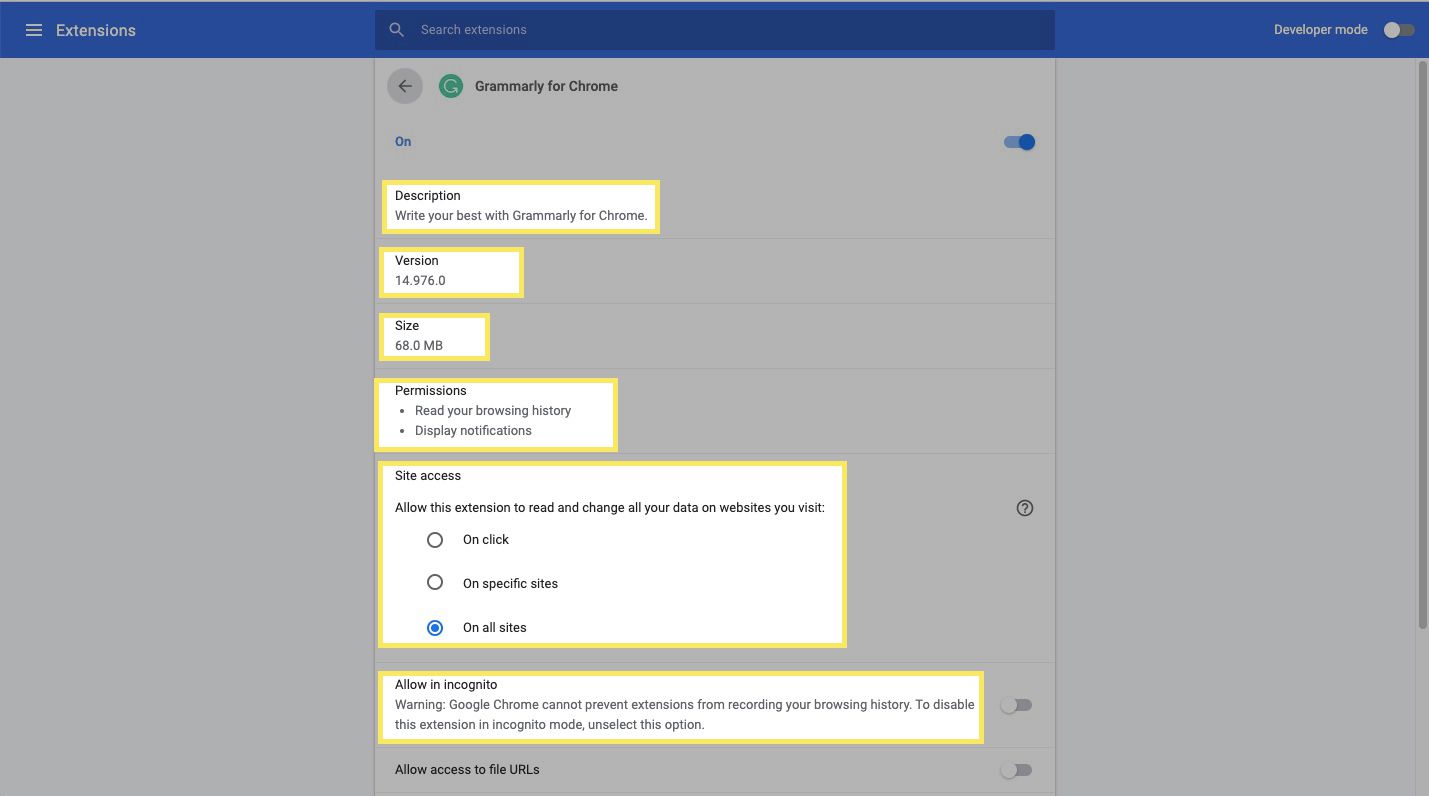Click Display notifications permission
The width and height of the screenshot is (1429, 796).
473,430
